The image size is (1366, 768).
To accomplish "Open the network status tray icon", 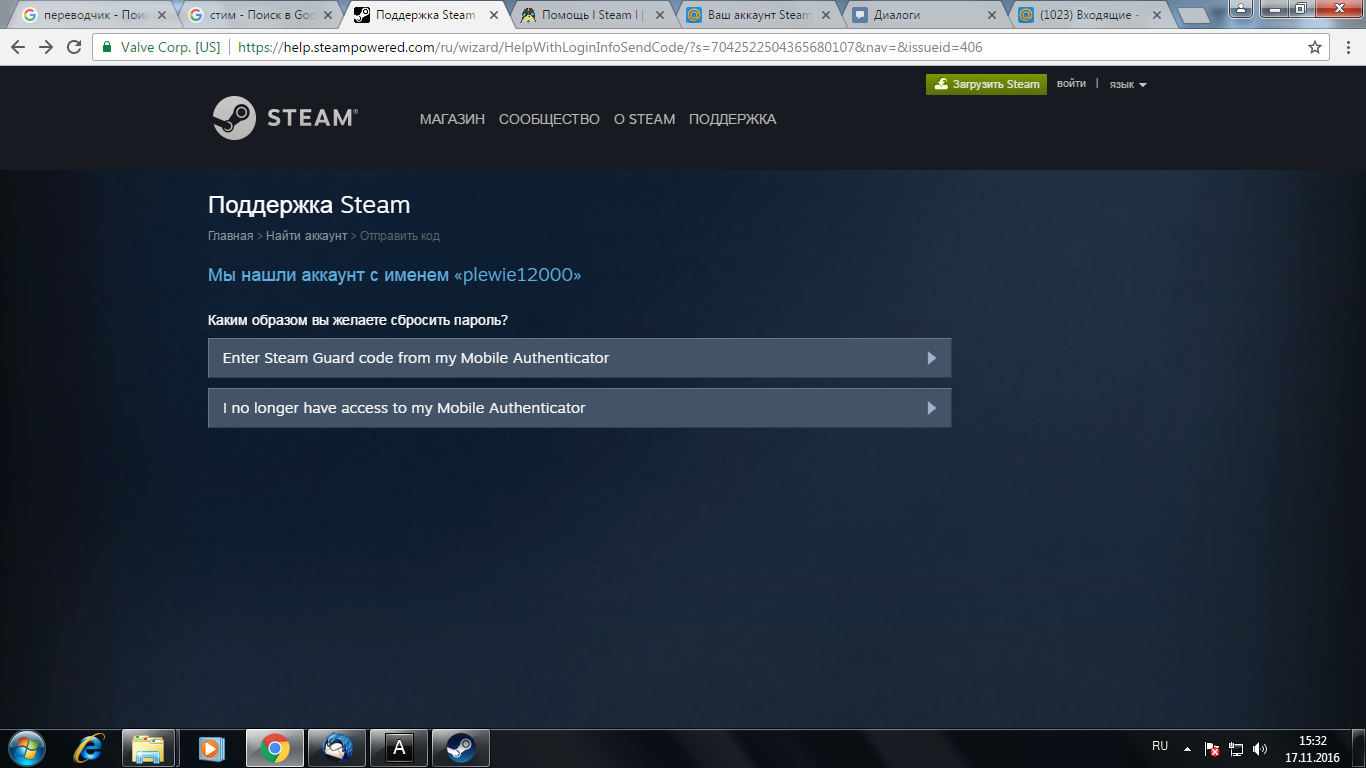I will pyautogui.click(x=1236, y=748).
